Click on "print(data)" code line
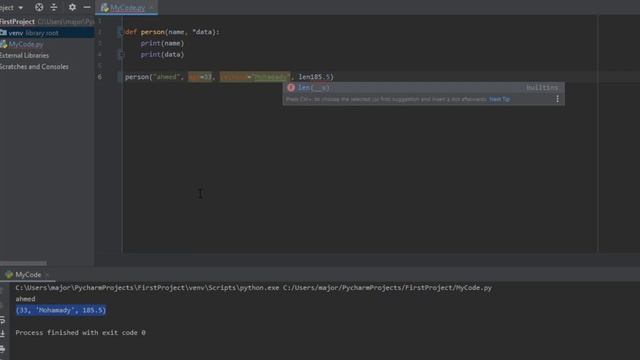This screenshot has height=360, width=640. pos(162,54)
